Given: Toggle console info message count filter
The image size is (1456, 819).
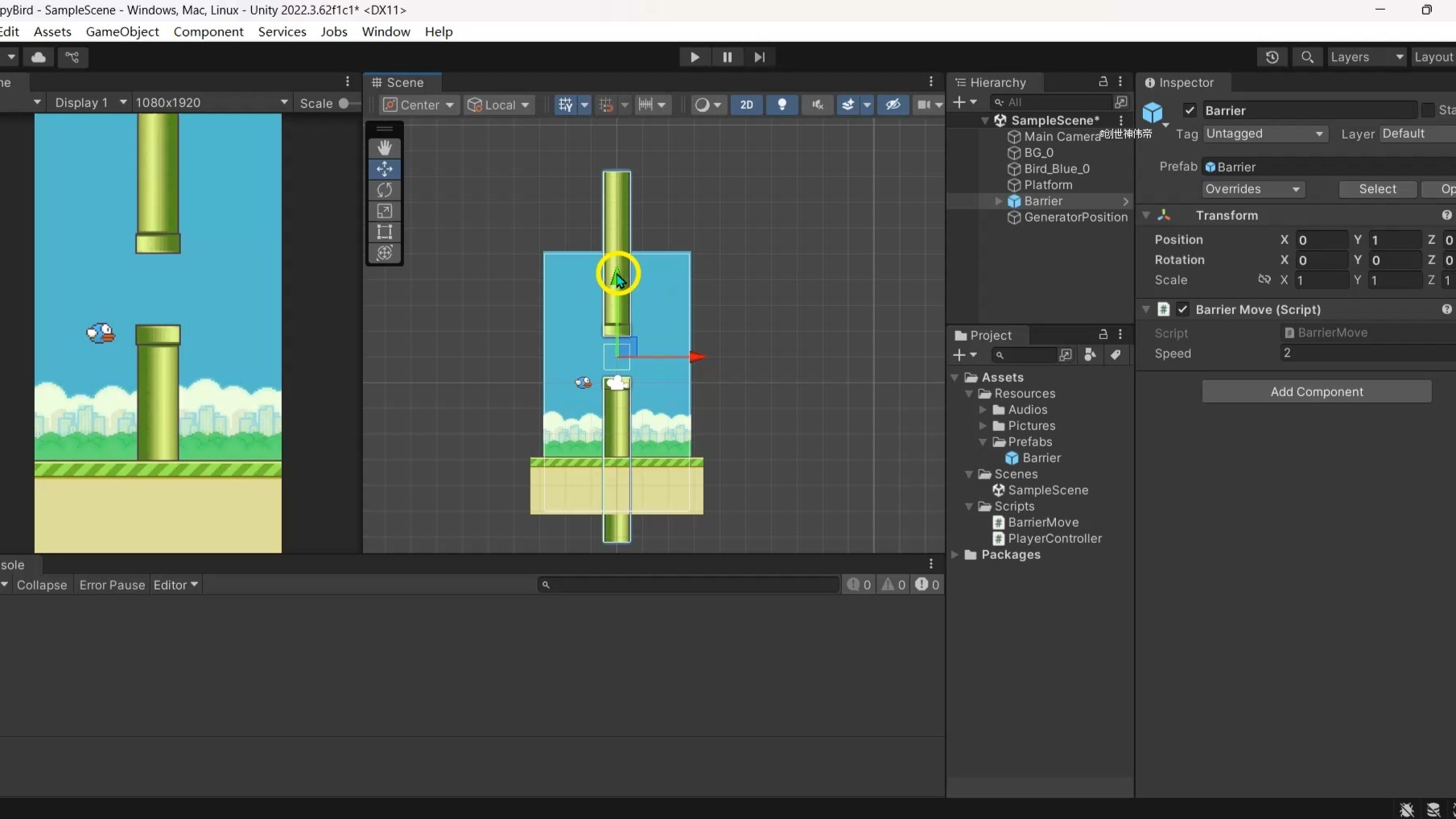Looking at the screenshot, I should [859, 585].
